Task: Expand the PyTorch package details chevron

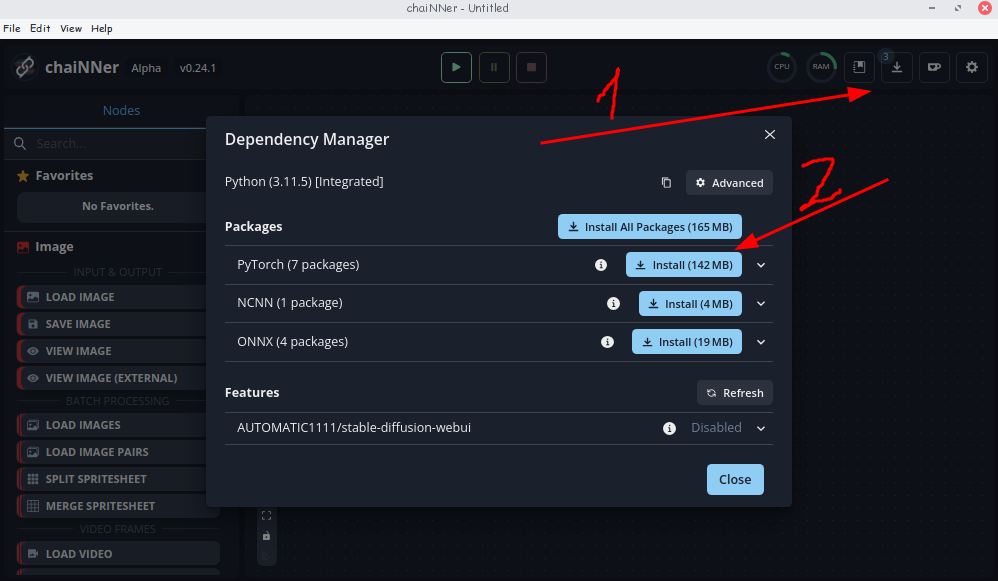Action: [761, 265]
